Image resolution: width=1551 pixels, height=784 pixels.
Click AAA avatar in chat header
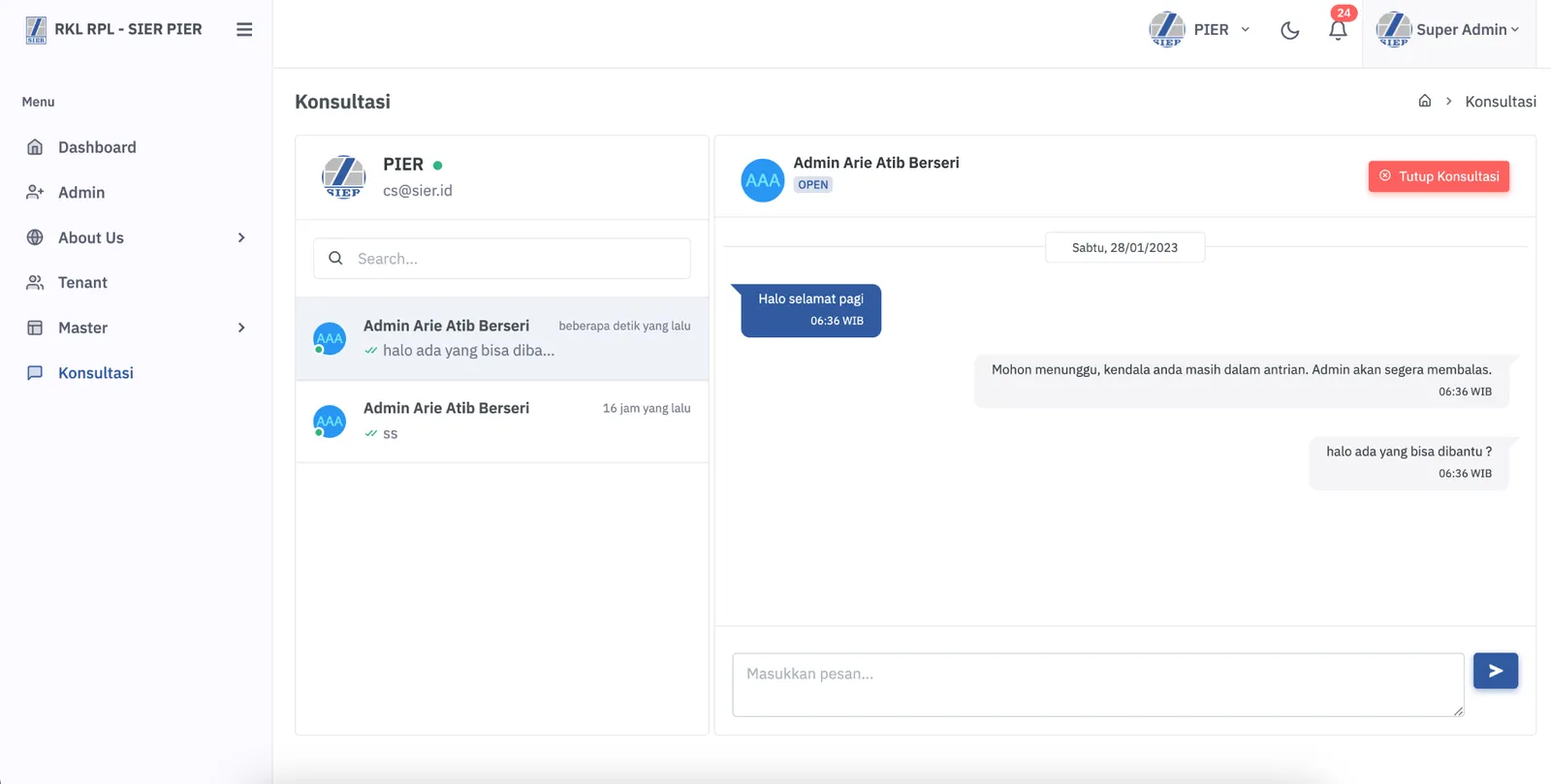pos(763,180)
